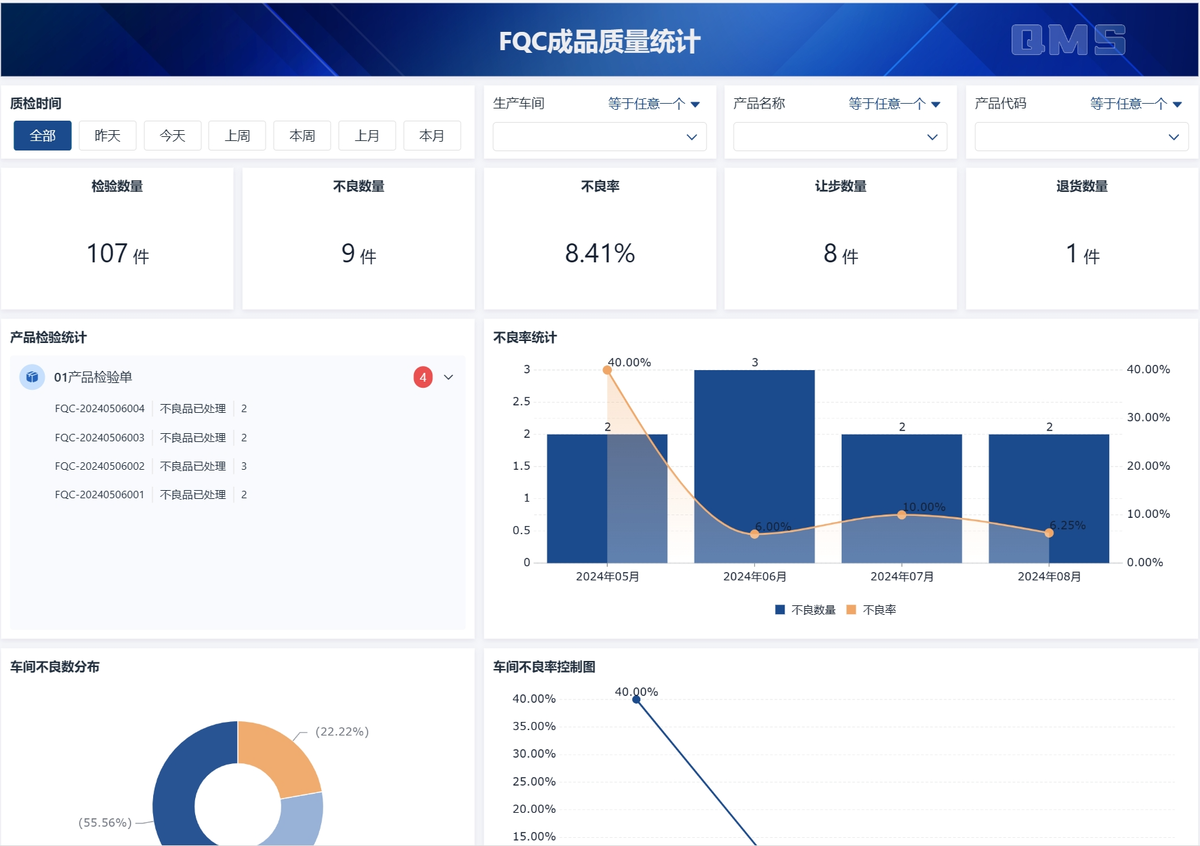Image resolution: width=1200 pixels, height=846 pixels.
Task: Click the 2024年08月 bar in 不良率统计
Action: (x=1049, y=498)
